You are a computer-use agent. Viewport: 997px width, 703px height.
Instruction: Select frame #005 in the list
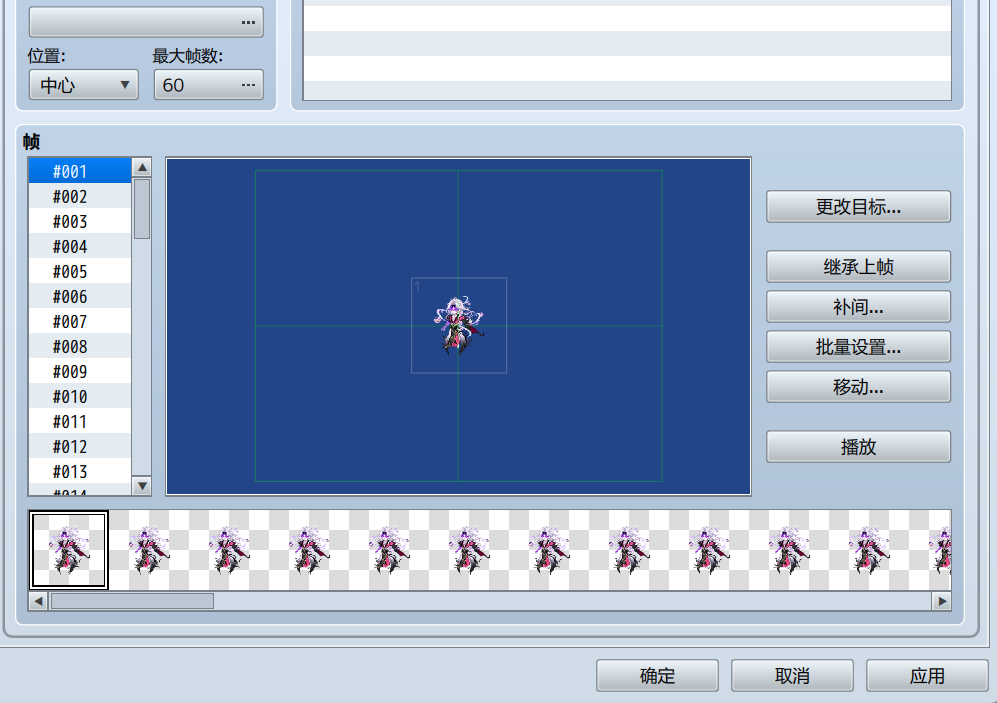(80, 271)
